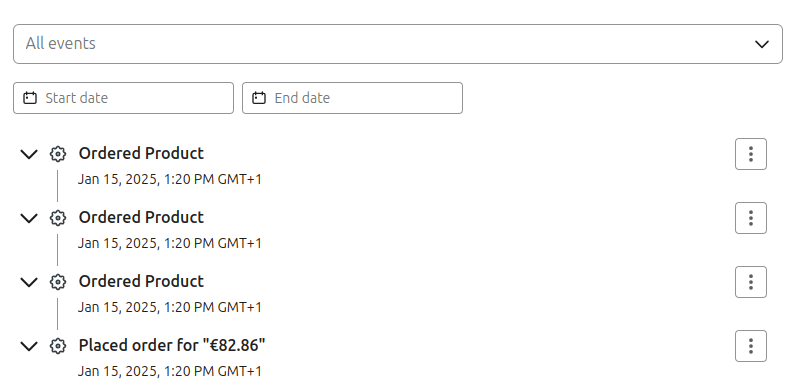Screen dimensions: 799x389
Task: Focus the End date field
Action: coord(352,98)
